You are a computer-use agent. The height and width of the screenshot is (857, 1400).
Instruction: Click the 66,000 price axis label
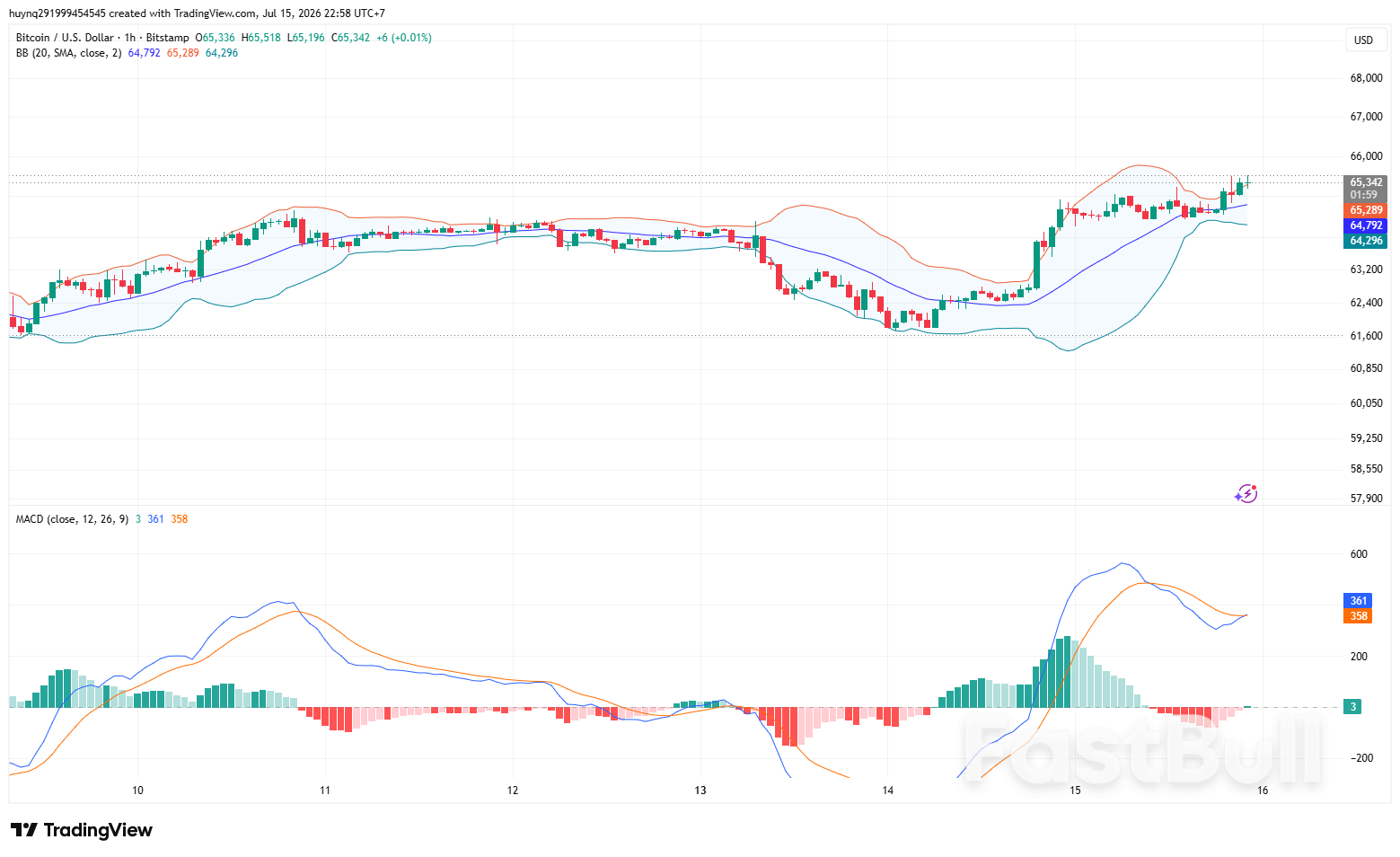1366,156
